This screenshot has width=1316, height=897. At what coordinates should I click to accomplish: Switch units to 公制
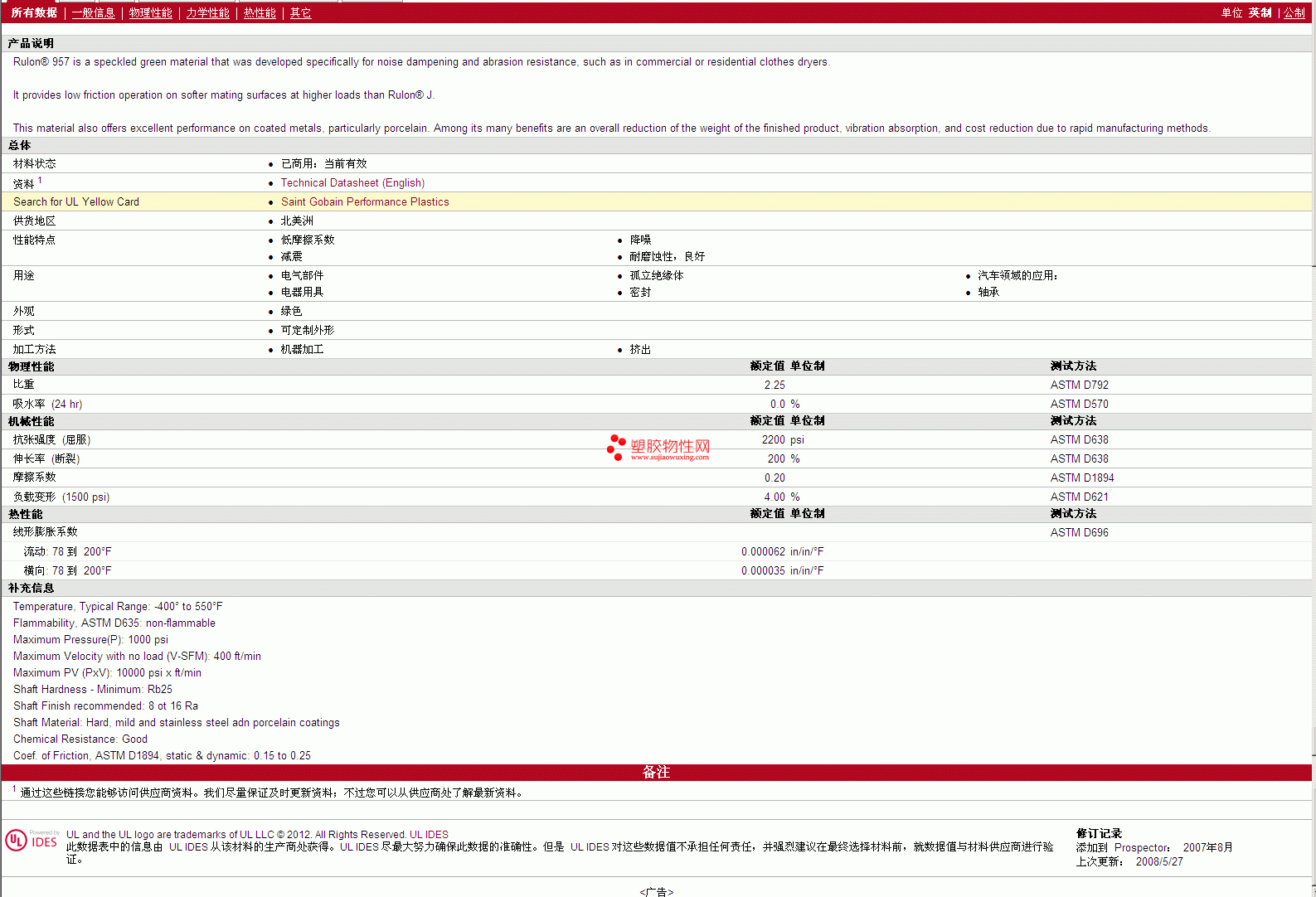click(x=1294, y=13)
